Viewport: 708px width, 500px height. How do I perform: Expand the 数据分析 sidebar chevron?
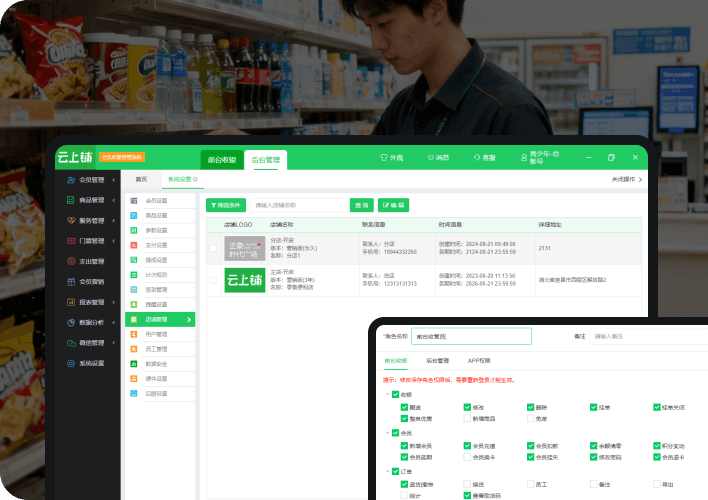[x=113, y=322]
